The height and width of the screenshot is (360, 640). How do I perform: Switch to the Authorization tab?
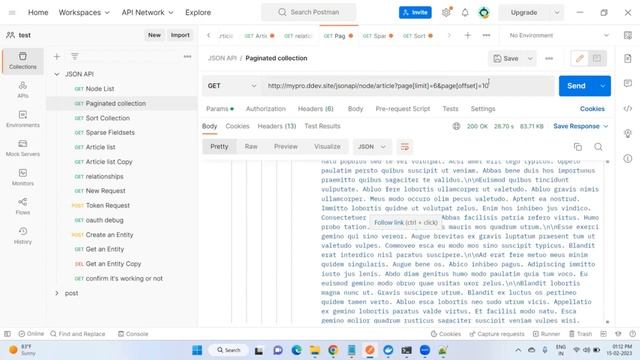click(x=266, y=109)
